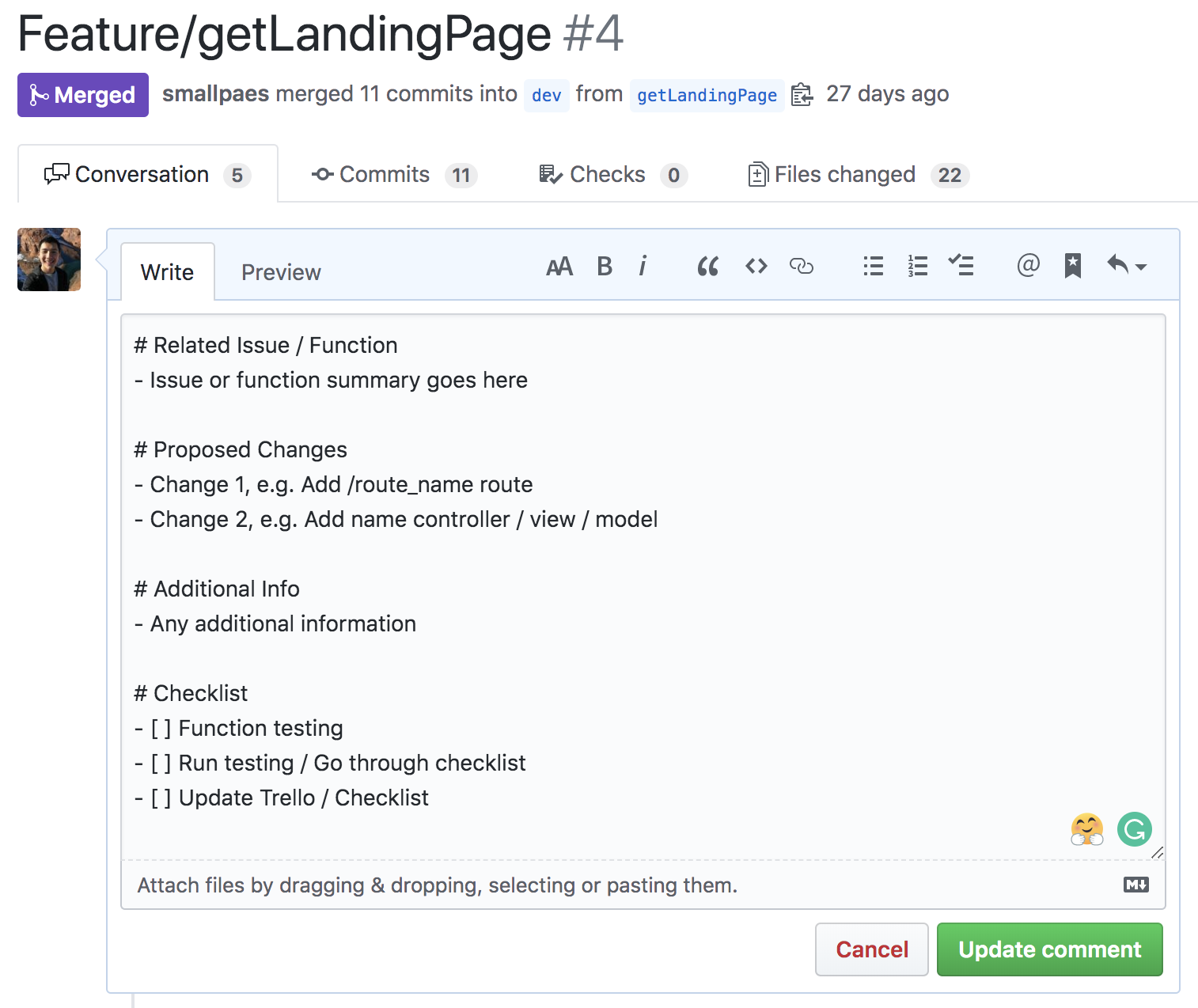Apply italic formatting in comment toolbar
1198x1008 pixels.
tap(643, 267)
